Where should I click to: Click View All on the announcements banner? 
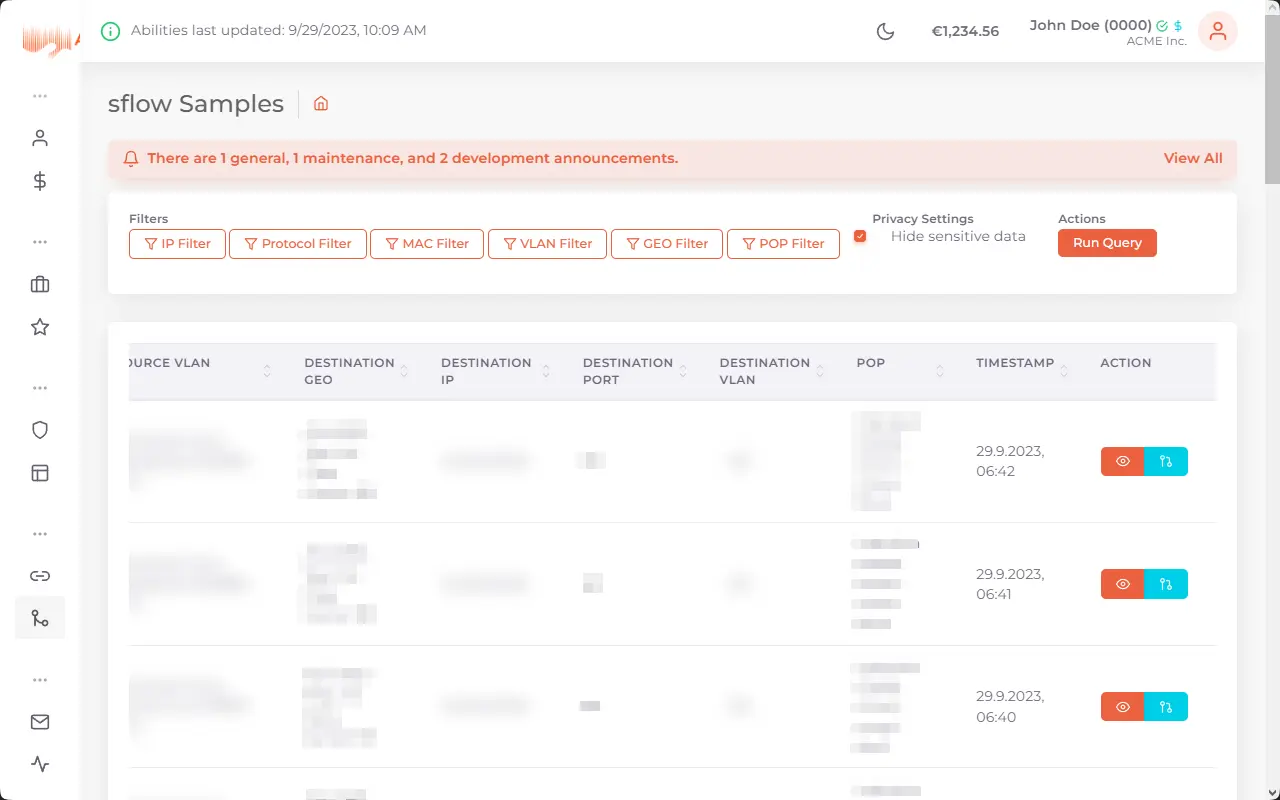pyautogui.click(x=1192, y=158)
